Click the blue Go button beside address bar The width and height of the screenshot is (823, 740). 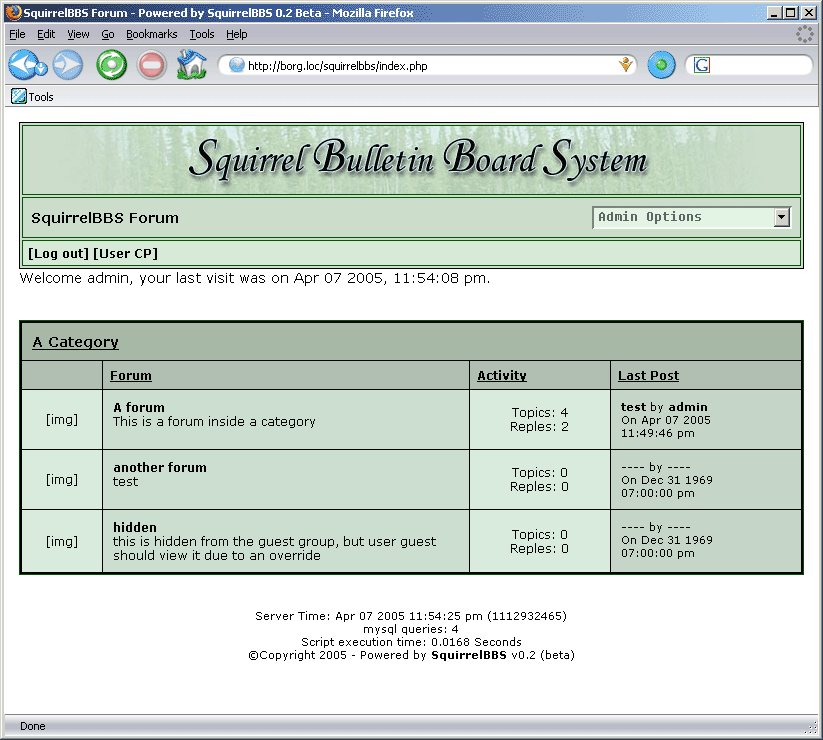[x=661, y=65]
